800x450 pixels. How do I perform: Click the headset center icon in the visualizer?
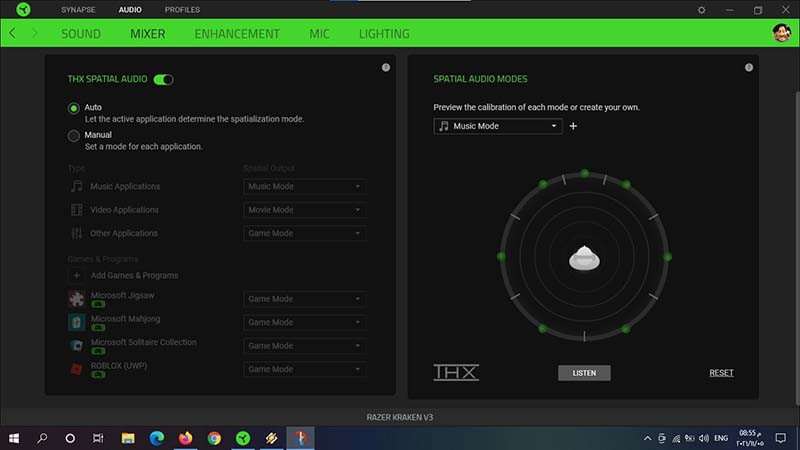[x=583, y=258]
